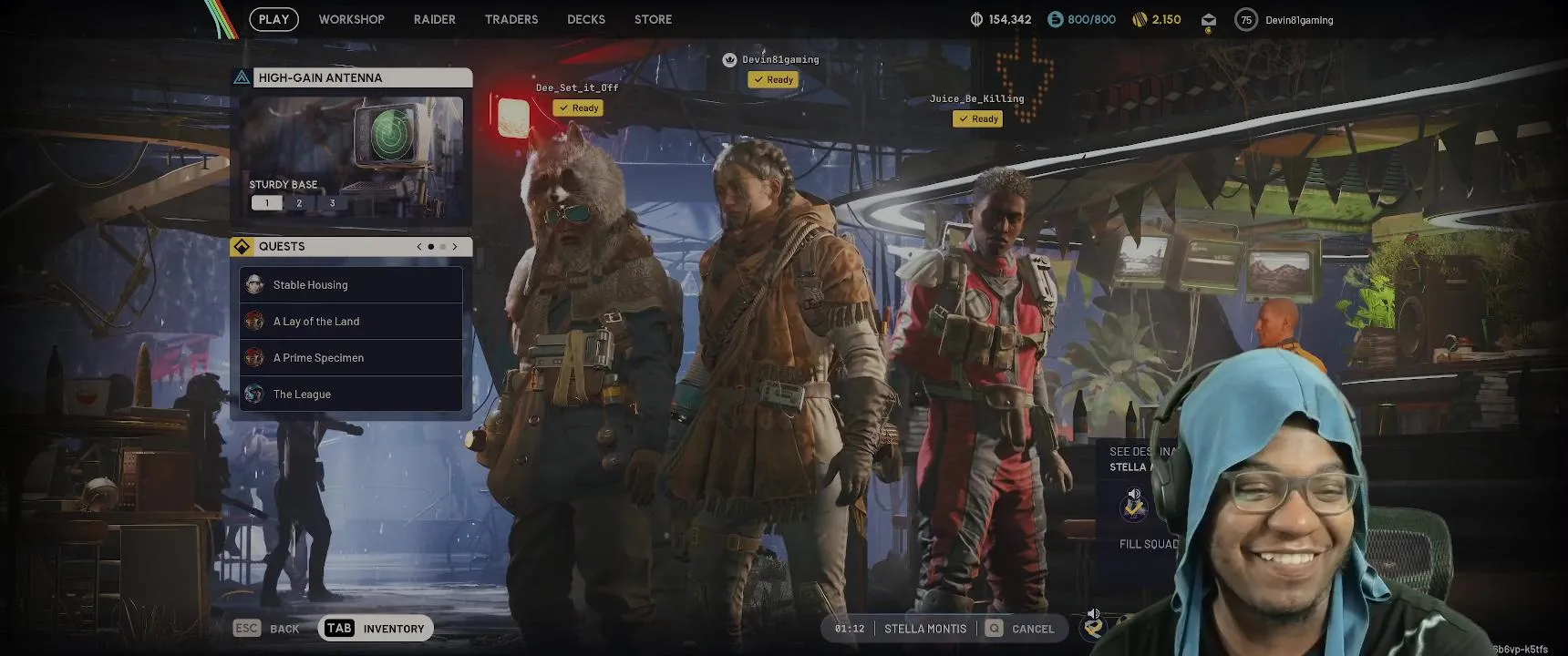Click the High-Gain Antenna triangle icon
The height and width of the screenshot is (656, 1568).
[x=242, y=77]
